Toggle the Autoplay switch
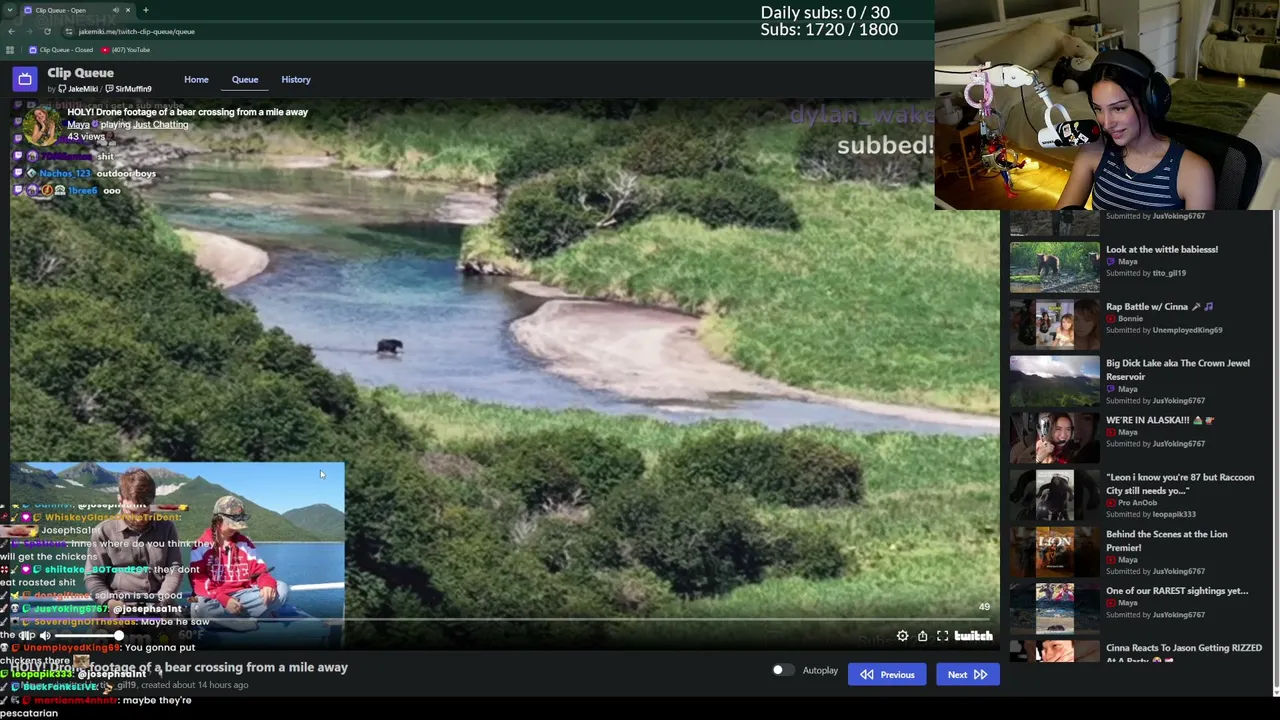 coord(782,670)
